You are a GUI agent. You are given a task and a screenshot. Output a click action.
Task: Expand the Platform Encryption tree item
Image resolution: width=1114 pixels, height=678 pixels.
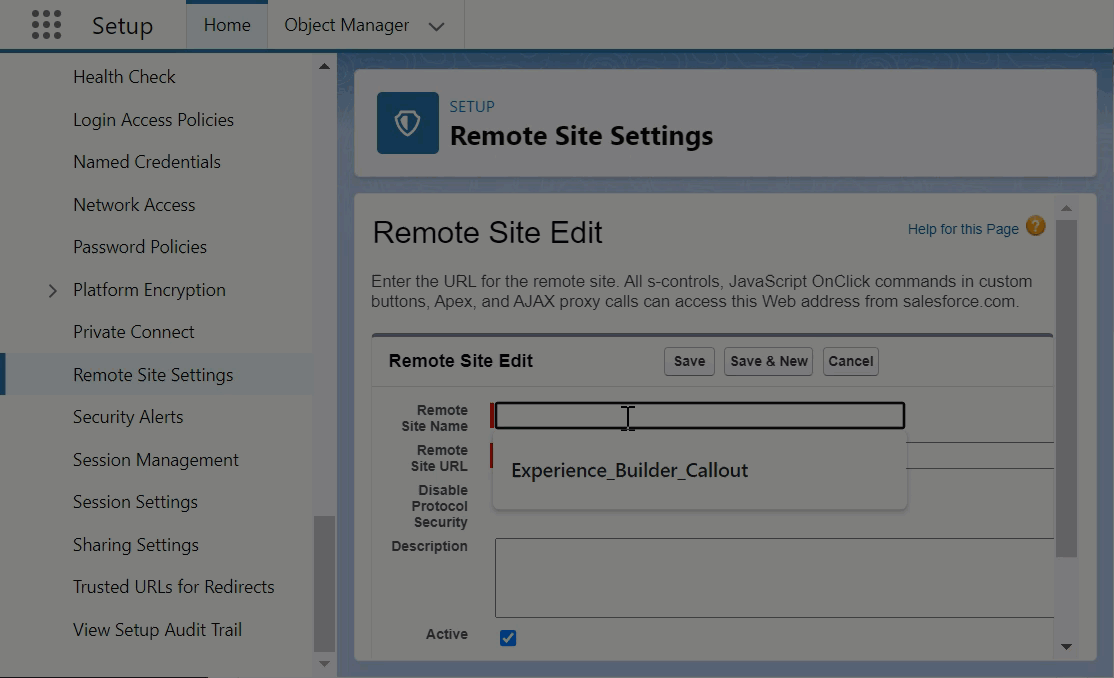coord(53,291)
